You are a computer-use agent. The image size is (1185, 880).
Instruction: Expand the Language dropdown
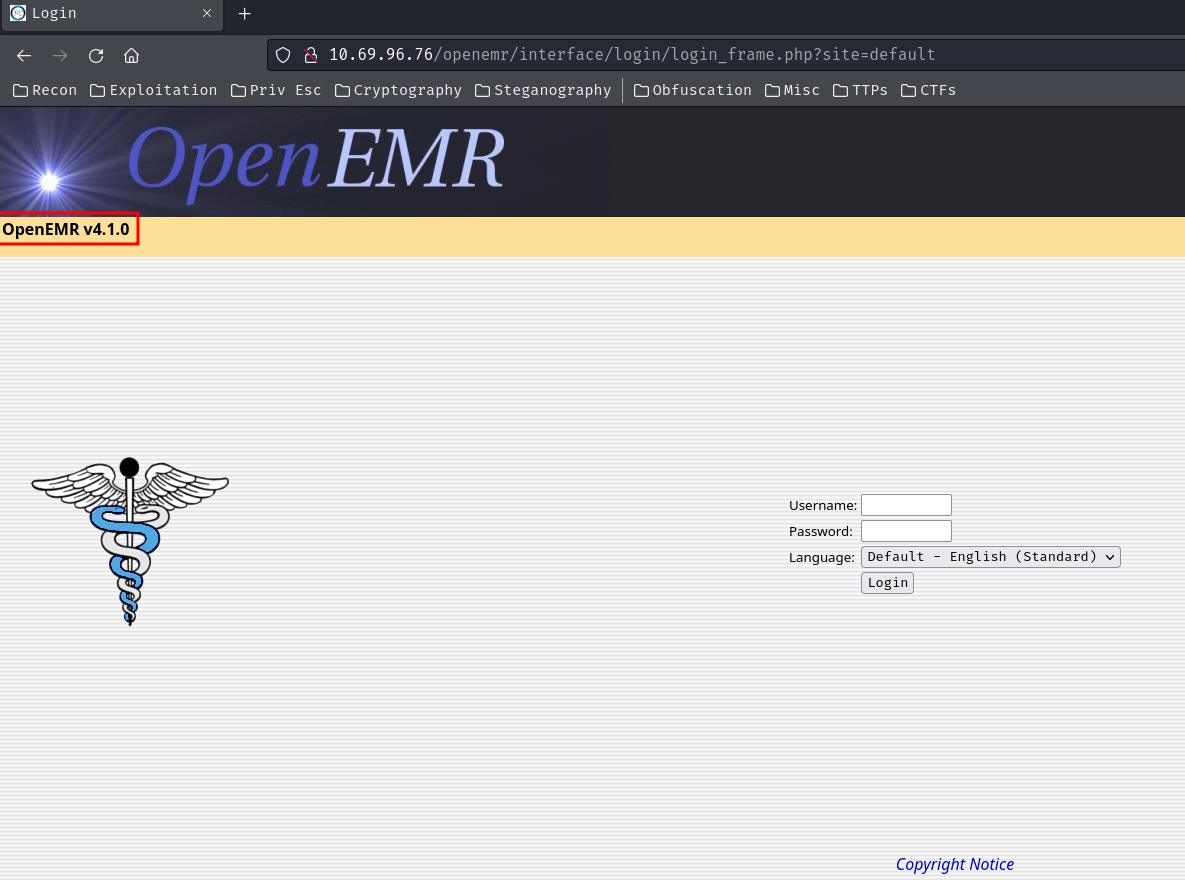991,557
